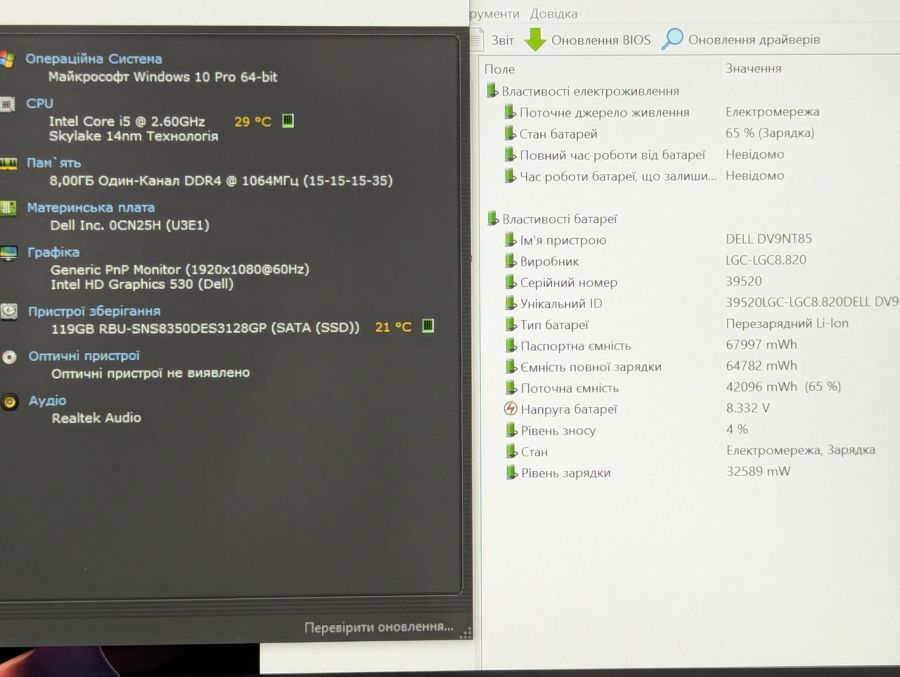The width and height of the screenshot is (900, 677).
Task: Open the Оптичні пристрої section link
Action: pos(84,356)
